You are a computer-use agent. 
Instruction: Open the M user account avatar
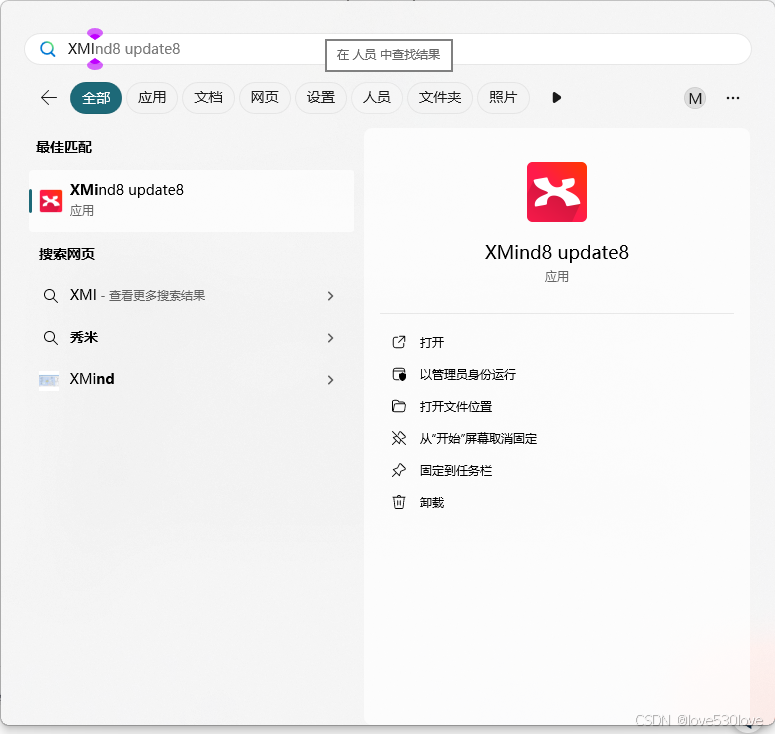tap(695, 98)
